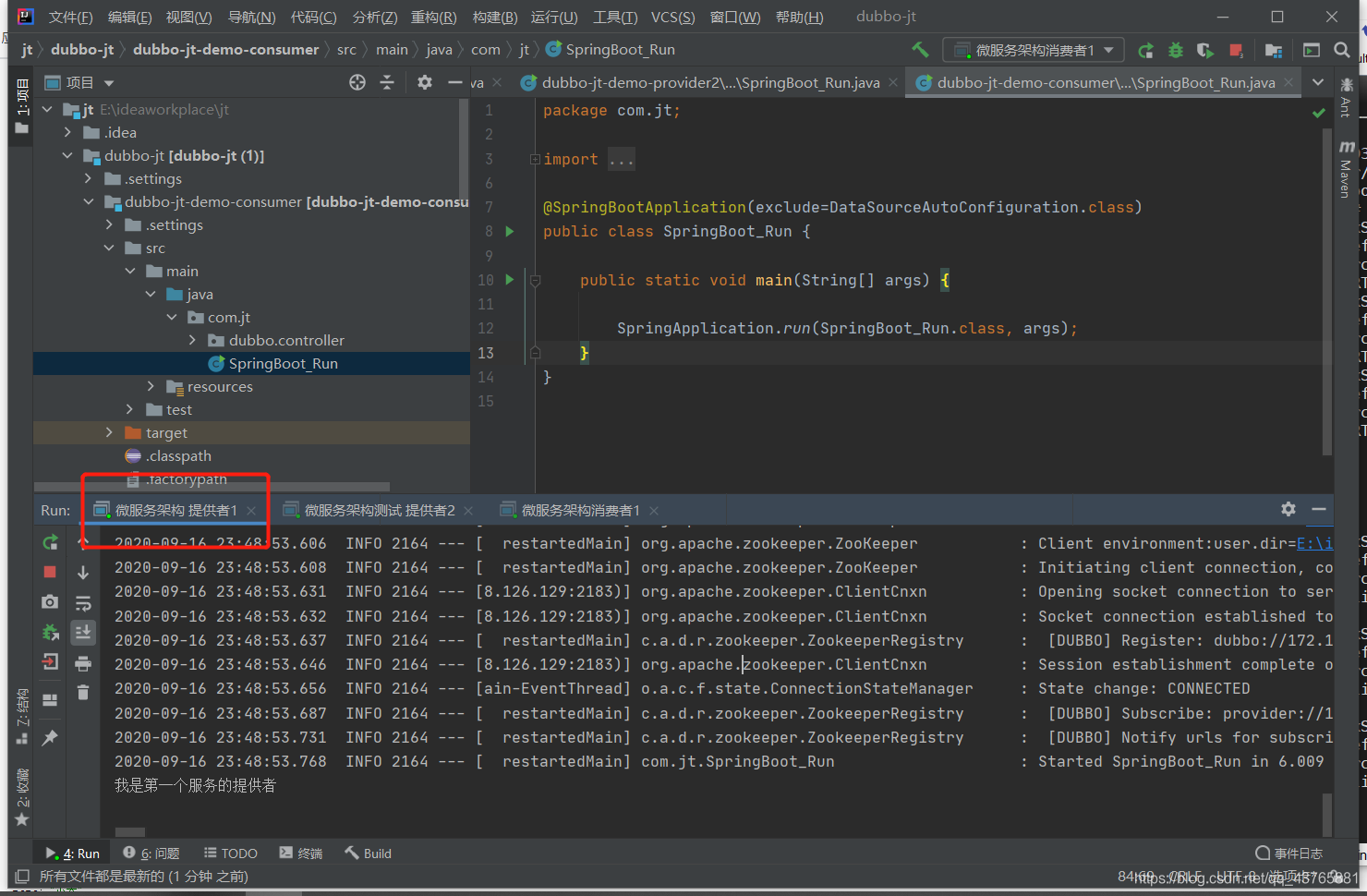Click the Exit icon in Run panel
Viewport: 1367px width, 896px height.
coord(50,661)
